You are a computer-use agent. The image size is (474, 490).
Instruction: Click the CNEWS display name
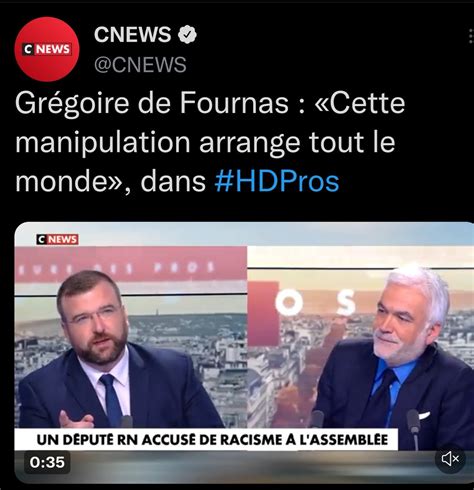point(132,34)
